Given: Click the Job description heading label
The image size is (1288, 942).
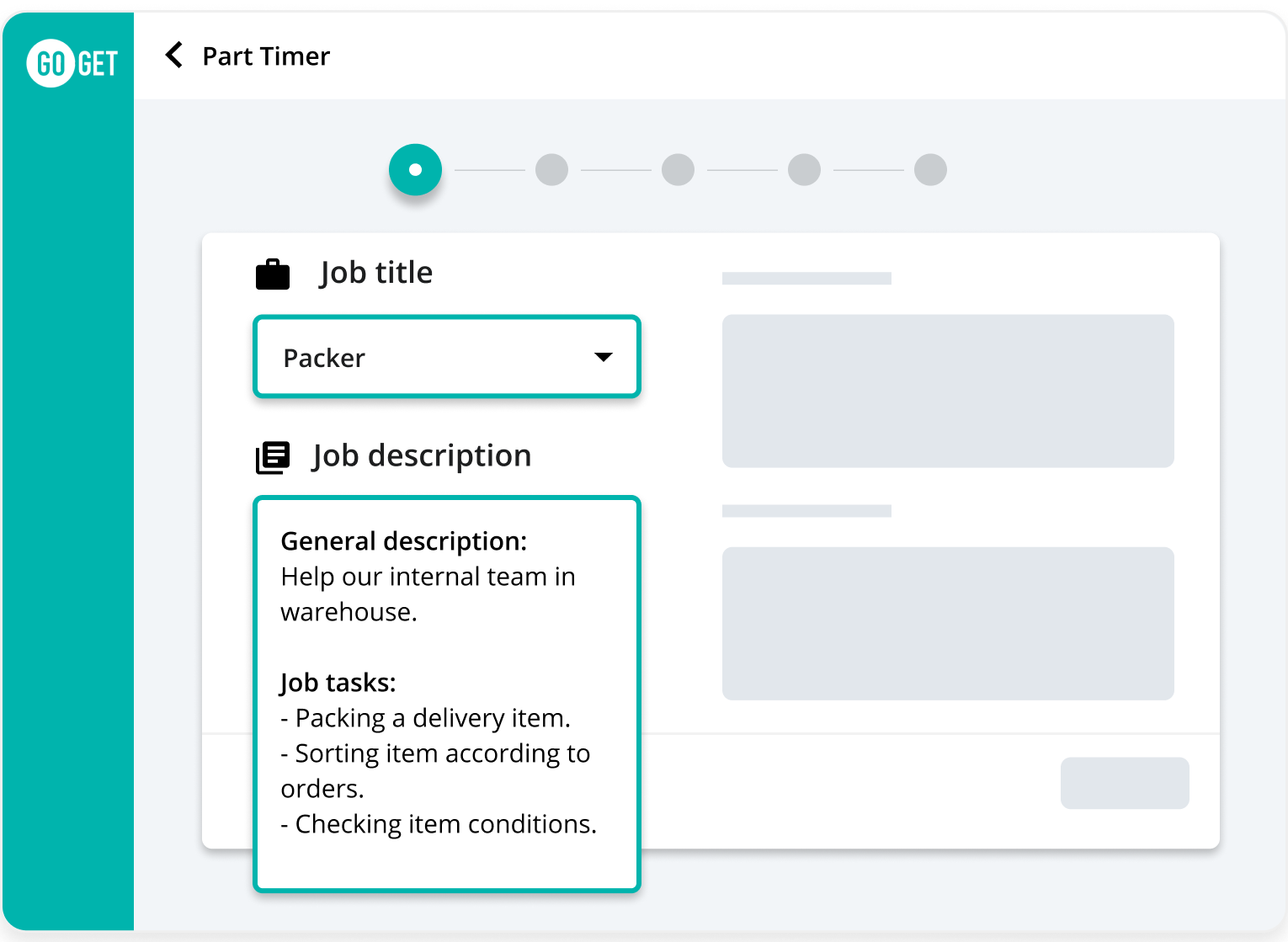Looking at the screenshot, I should coord(422,456).
